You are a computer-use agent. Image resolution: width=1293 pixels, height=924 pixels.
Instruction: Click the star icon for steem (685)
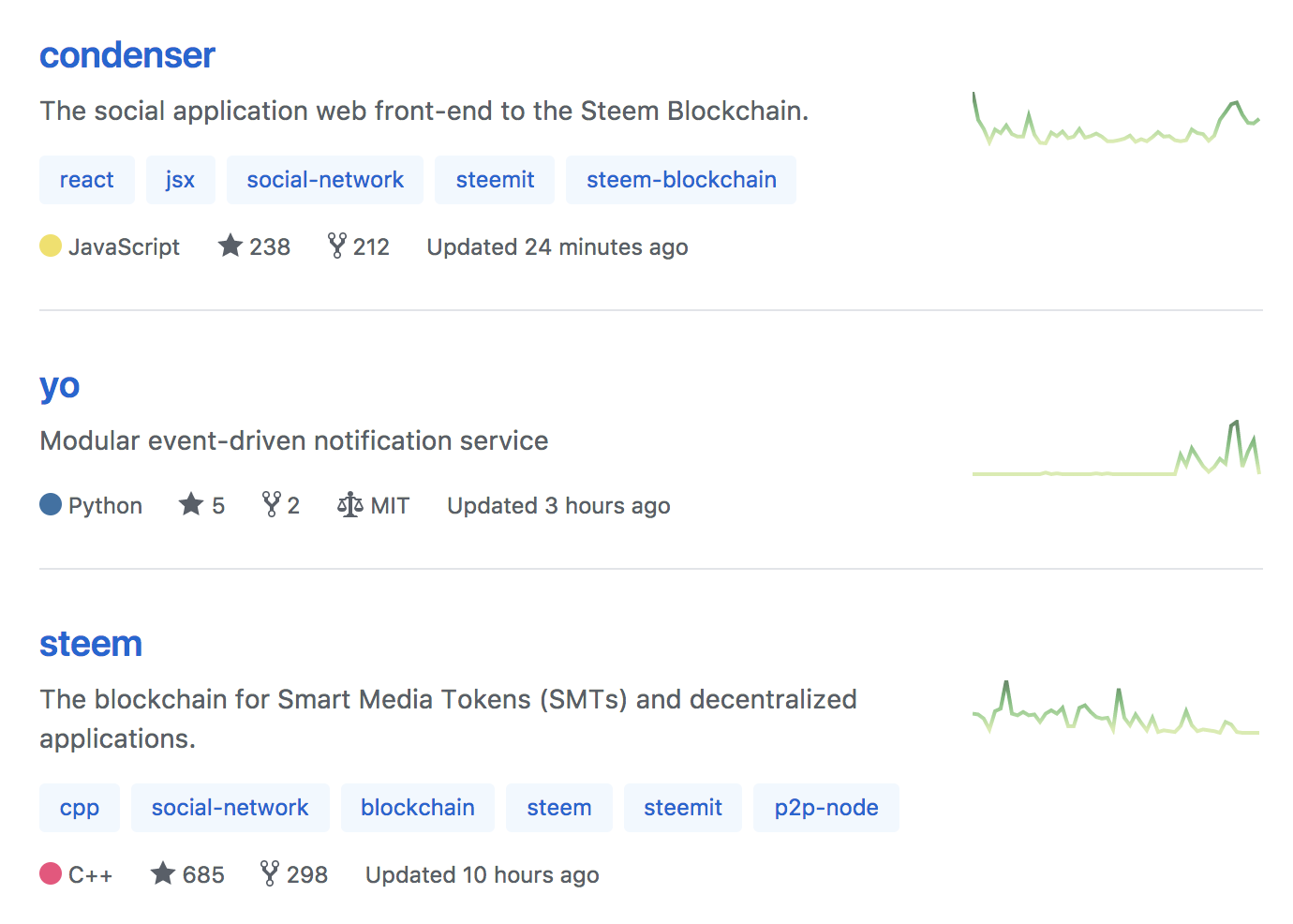(x=163, y=873)
